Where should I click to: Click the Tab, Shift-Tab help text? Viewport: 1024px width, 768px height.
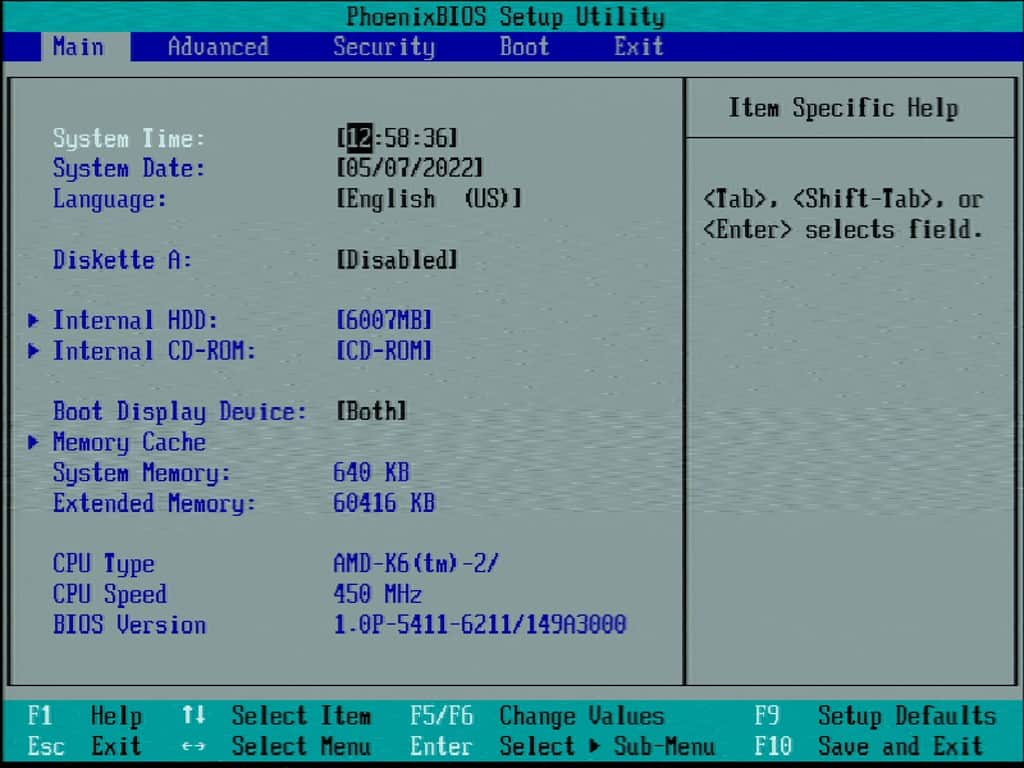click(842, 214)
